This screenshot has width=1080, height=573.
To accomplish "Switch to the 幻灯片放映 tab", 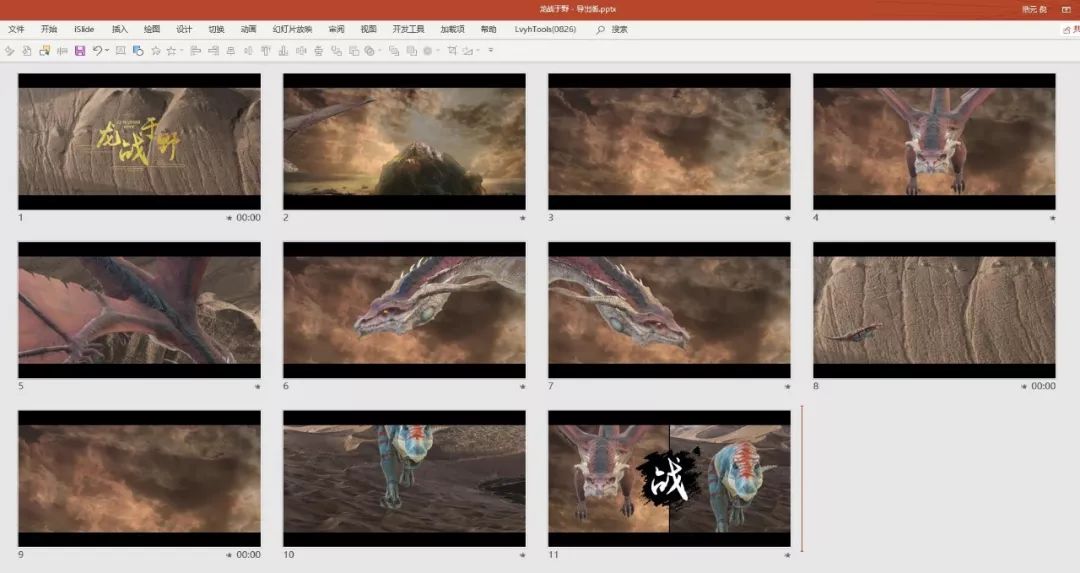I will [x=292, y=30].
